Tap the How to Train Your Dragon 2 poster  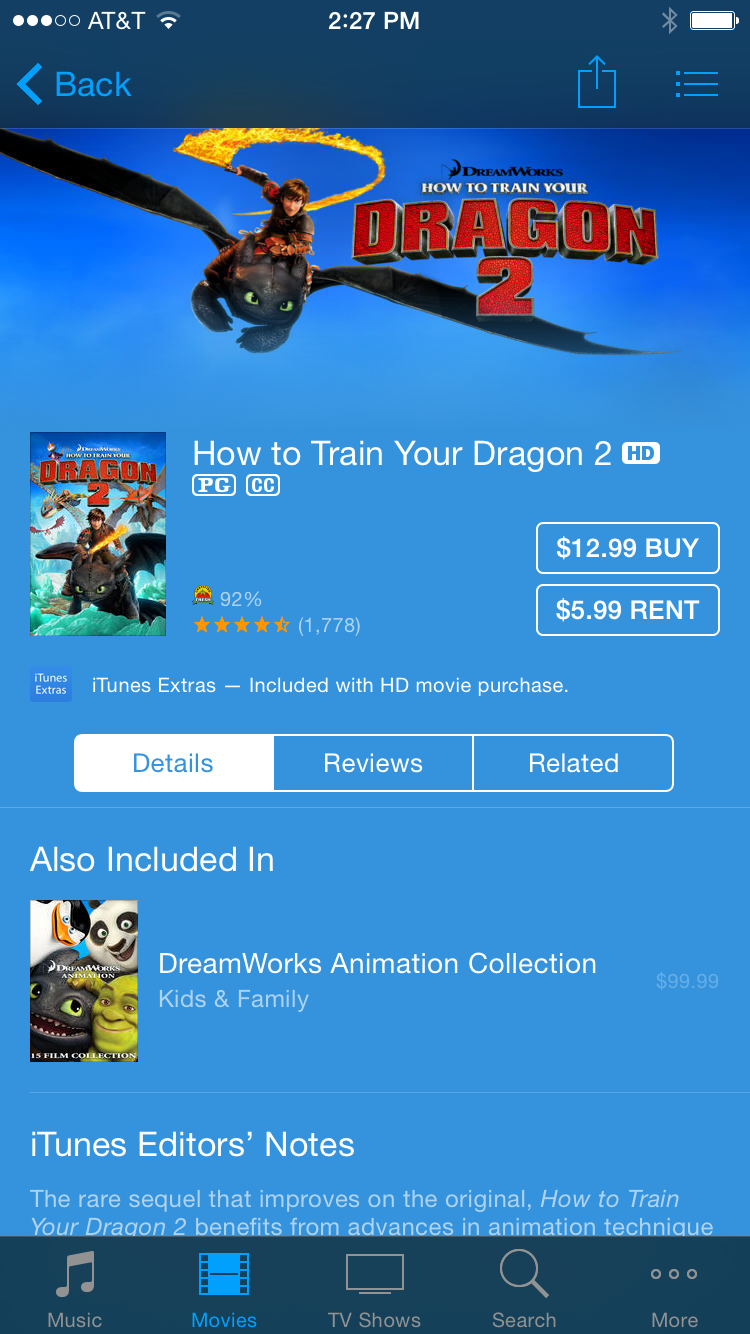(98, 534)
